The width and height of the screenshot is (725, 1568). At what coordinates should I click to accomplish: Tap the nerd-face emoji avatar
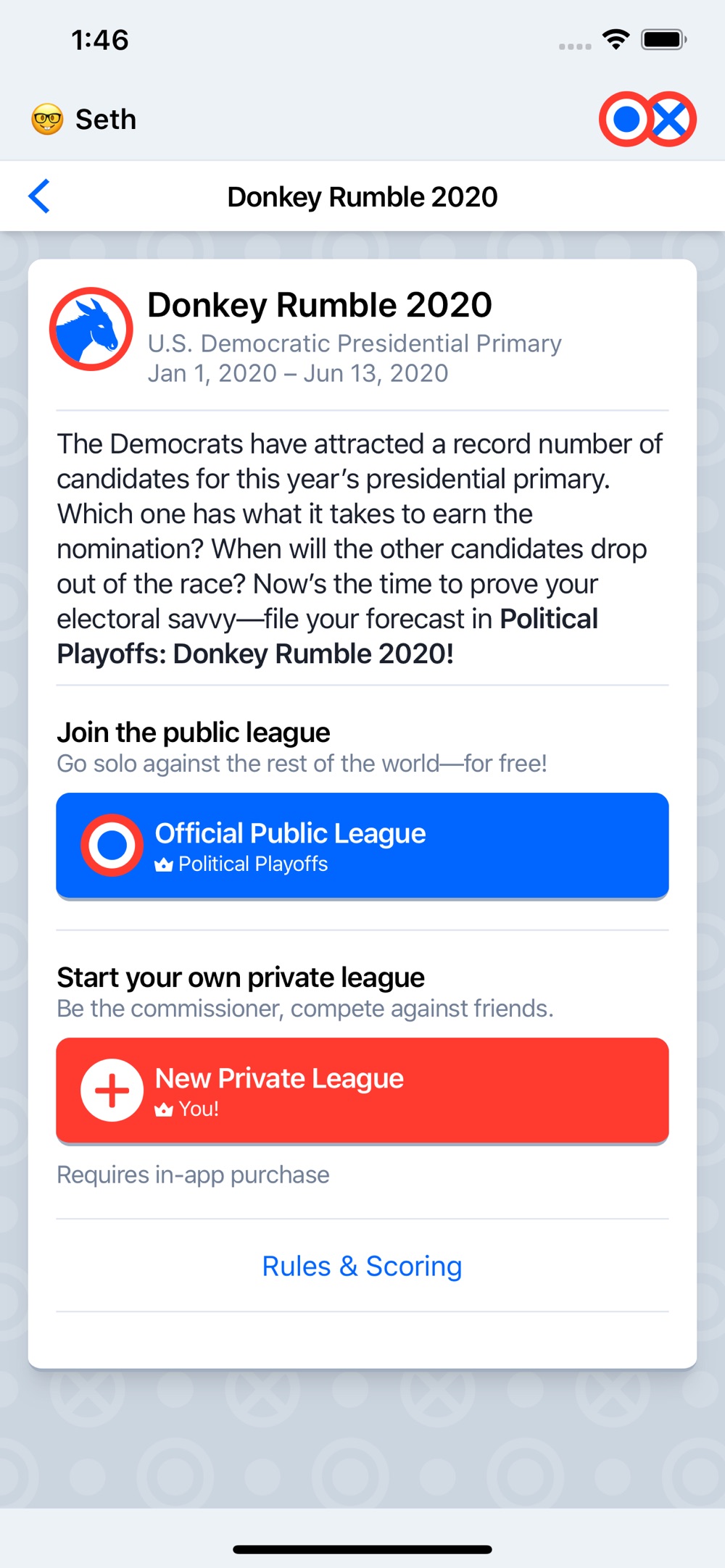(x=47, y=120)
